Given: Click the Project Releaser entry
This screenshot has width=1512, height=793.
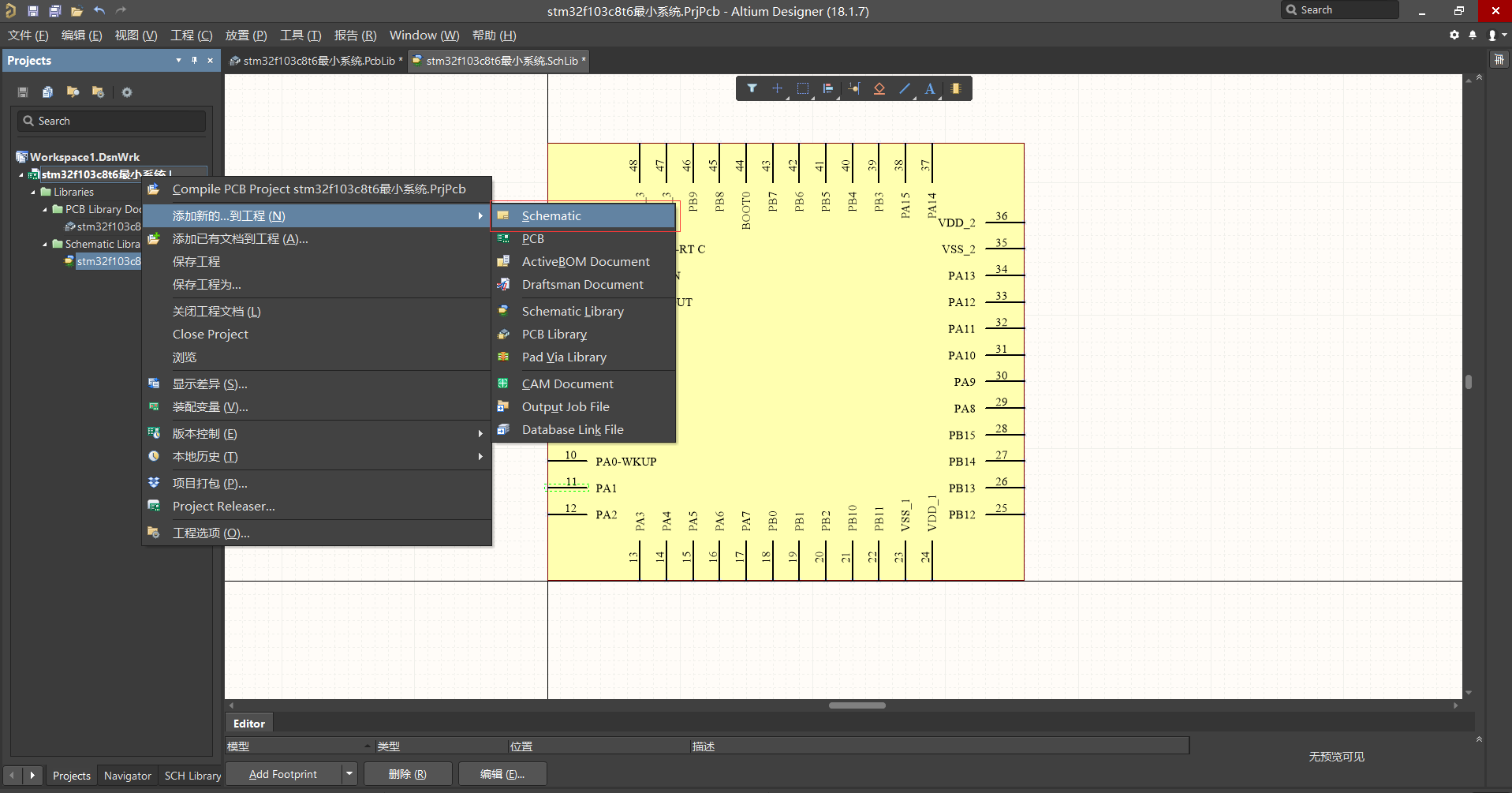Looking at the screenshot, I should point(317,506).
